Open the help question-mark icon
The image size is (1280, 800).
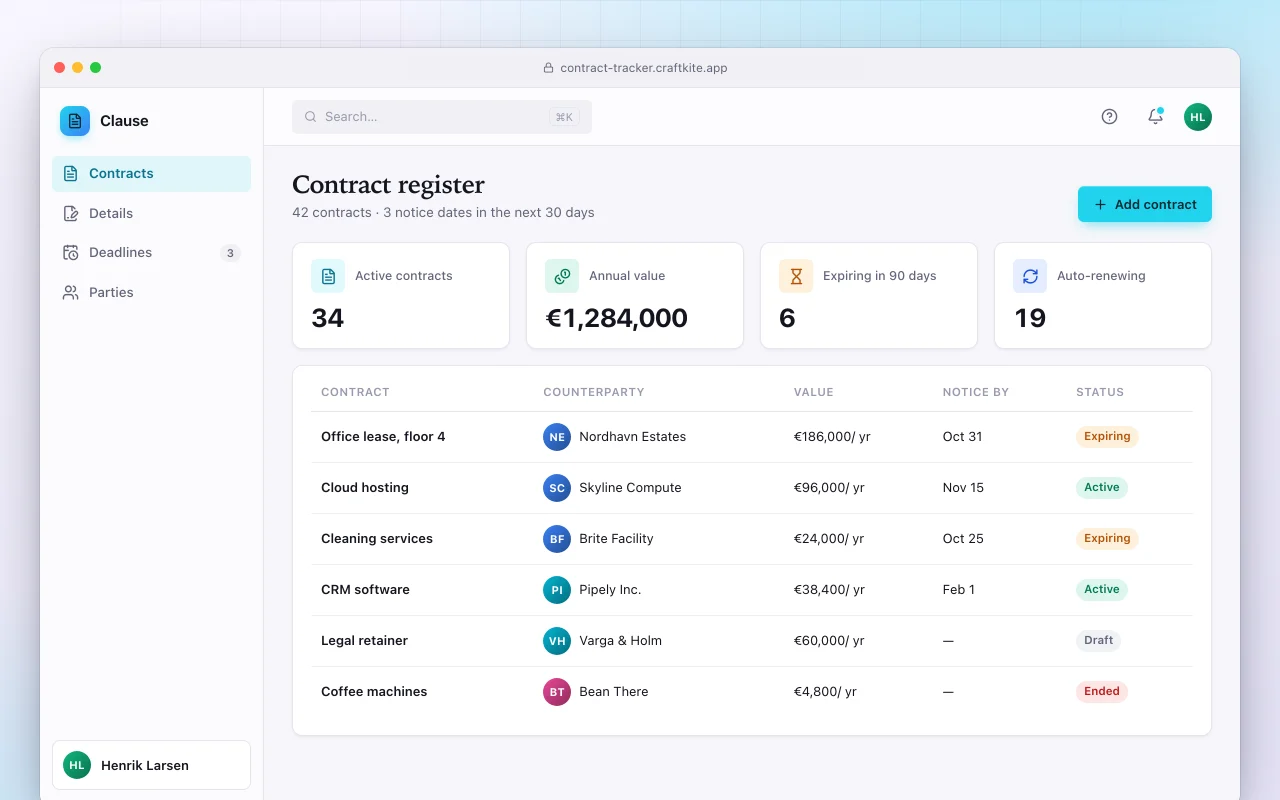[x=1109, y=117]
